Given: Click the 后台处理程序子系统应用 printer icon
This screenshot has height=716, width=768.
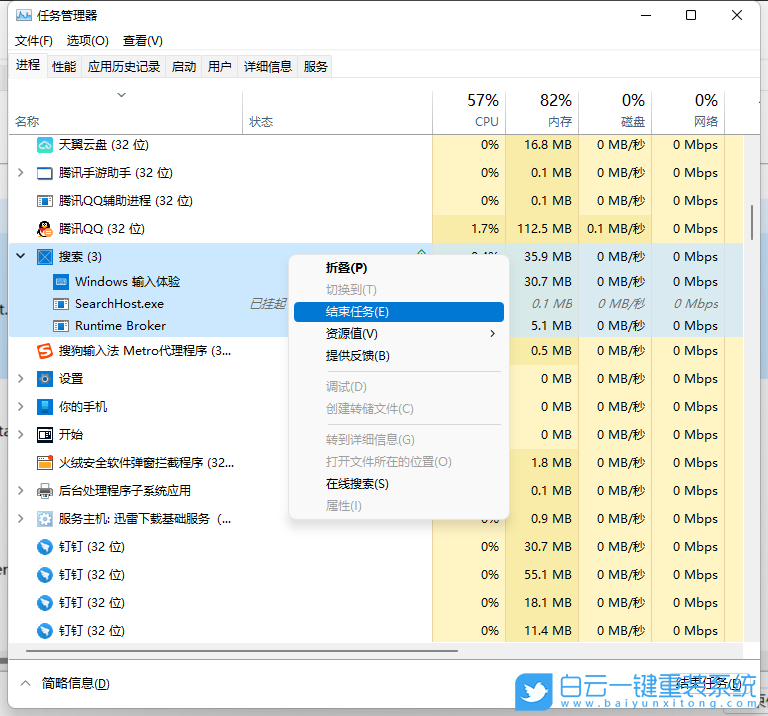Looking at the screenshot, I should pos(45,491).
